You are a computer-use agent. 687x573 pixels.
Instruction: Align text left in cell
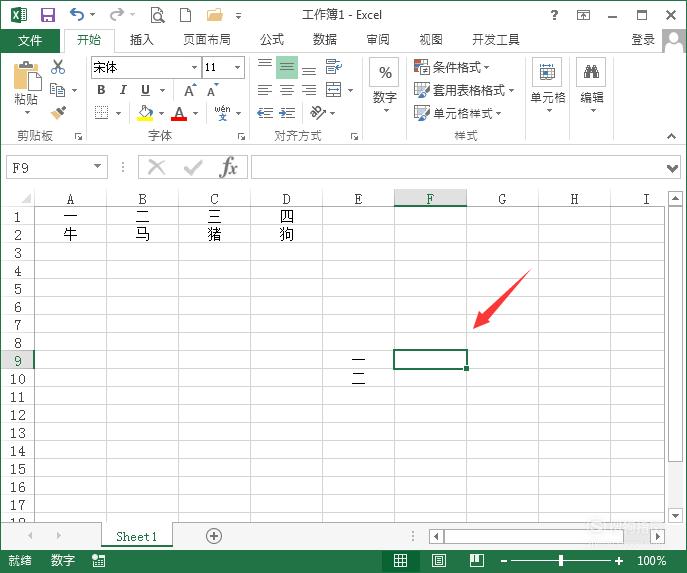click(x=265, y=90)
